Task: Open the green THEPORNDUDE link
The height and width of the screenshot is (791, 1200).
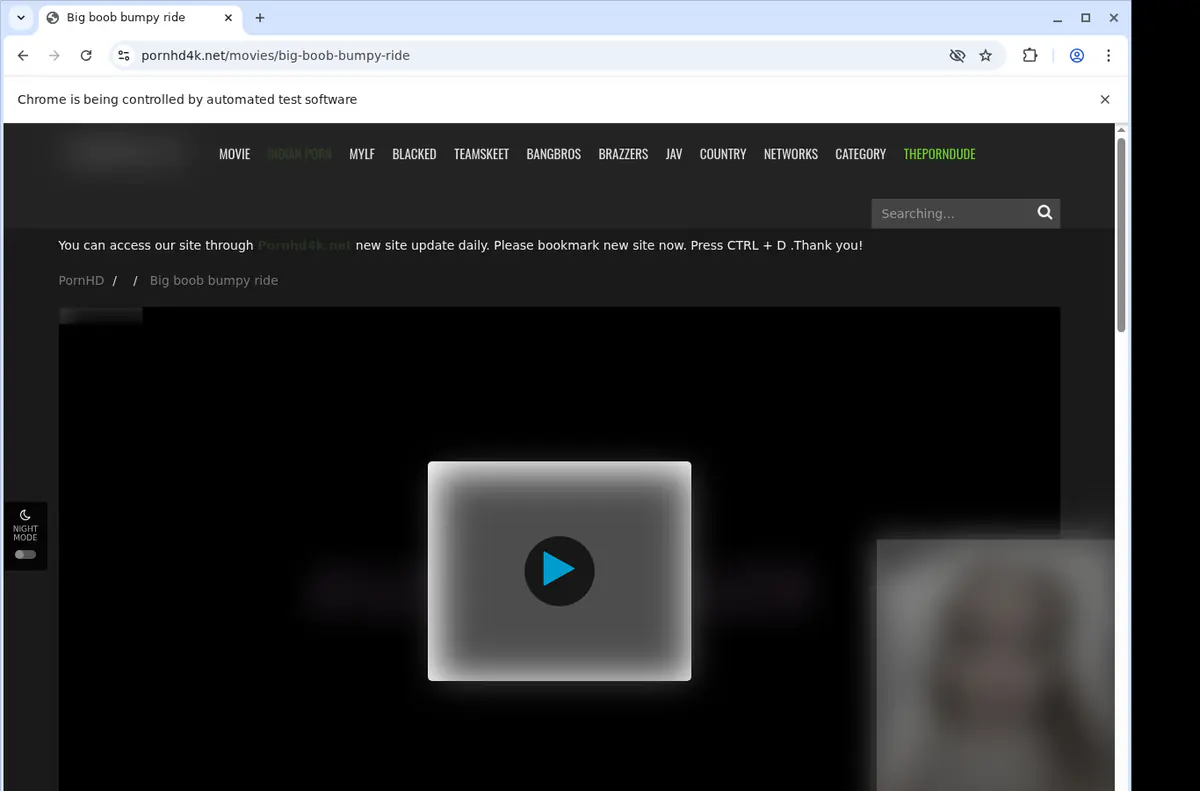Action: 939,154
